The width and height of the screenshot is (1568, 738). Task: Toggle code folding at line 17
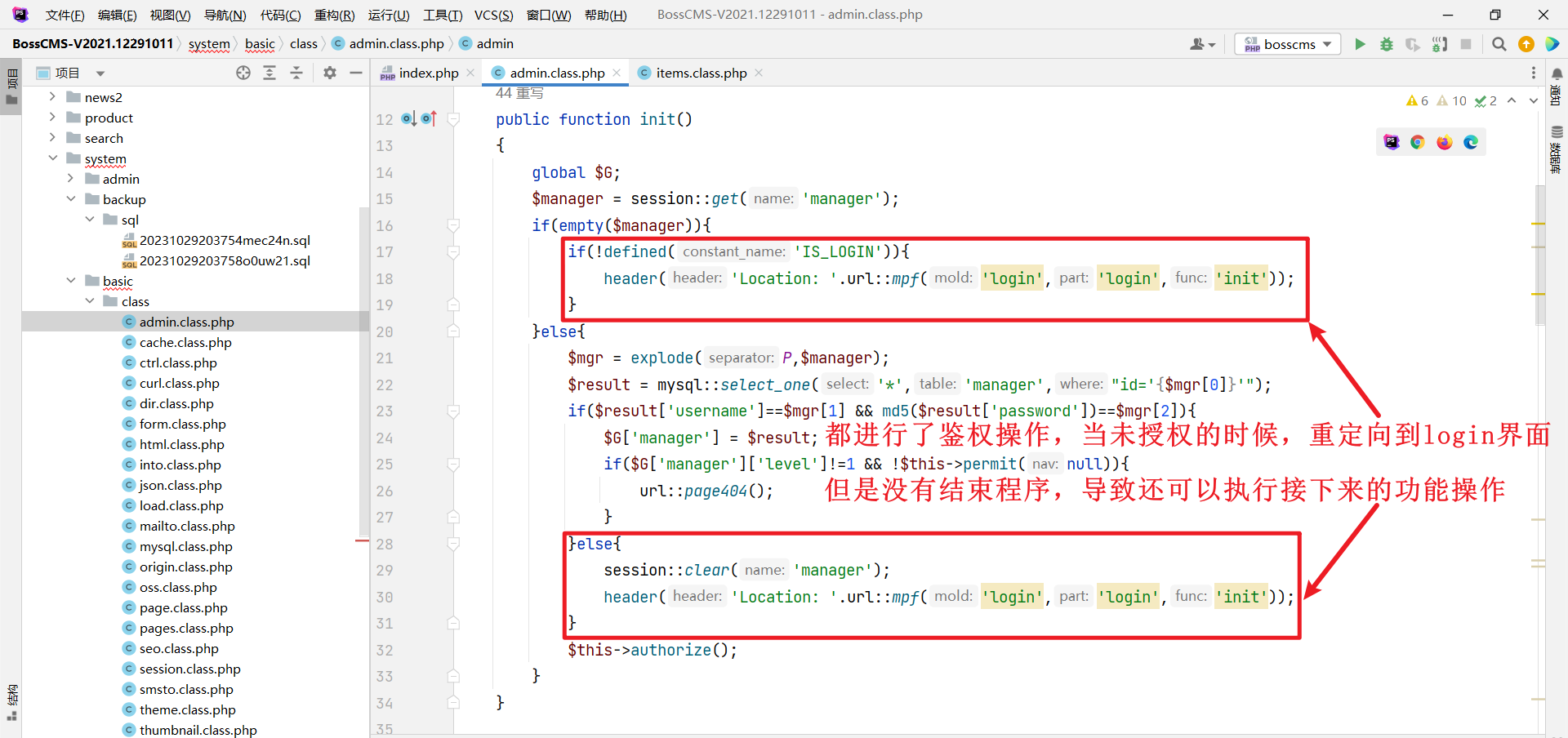pyautogui.click(x=453, y=252)
